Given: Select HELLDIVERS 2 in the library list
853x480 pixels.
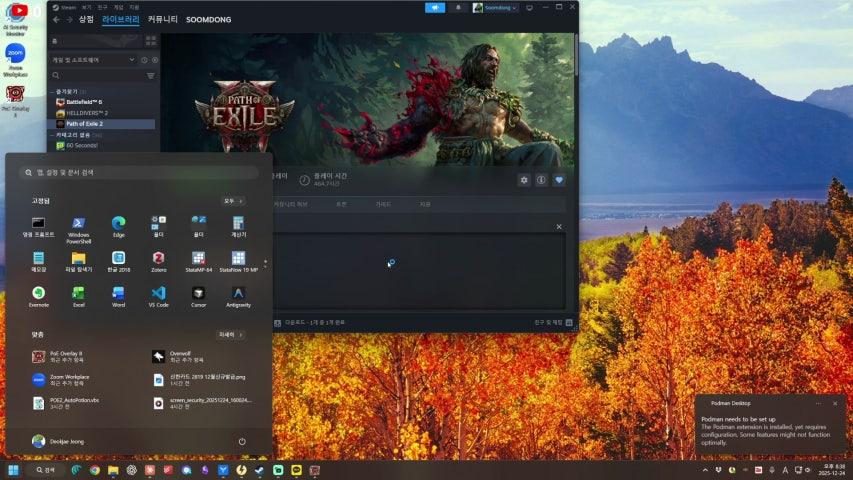Looking at the screenshot, I should [x=86, y=113].
